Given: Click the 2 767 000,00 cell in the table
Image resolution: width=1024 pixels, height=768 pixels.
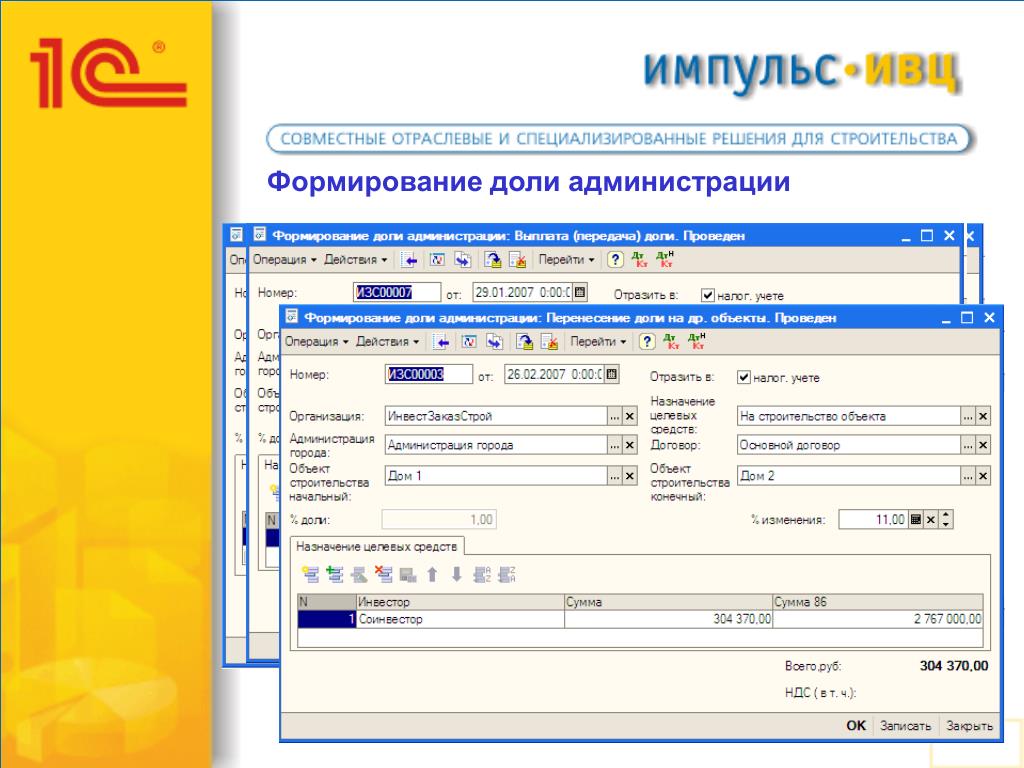Looking at the screenshot, I should [878, 619].
